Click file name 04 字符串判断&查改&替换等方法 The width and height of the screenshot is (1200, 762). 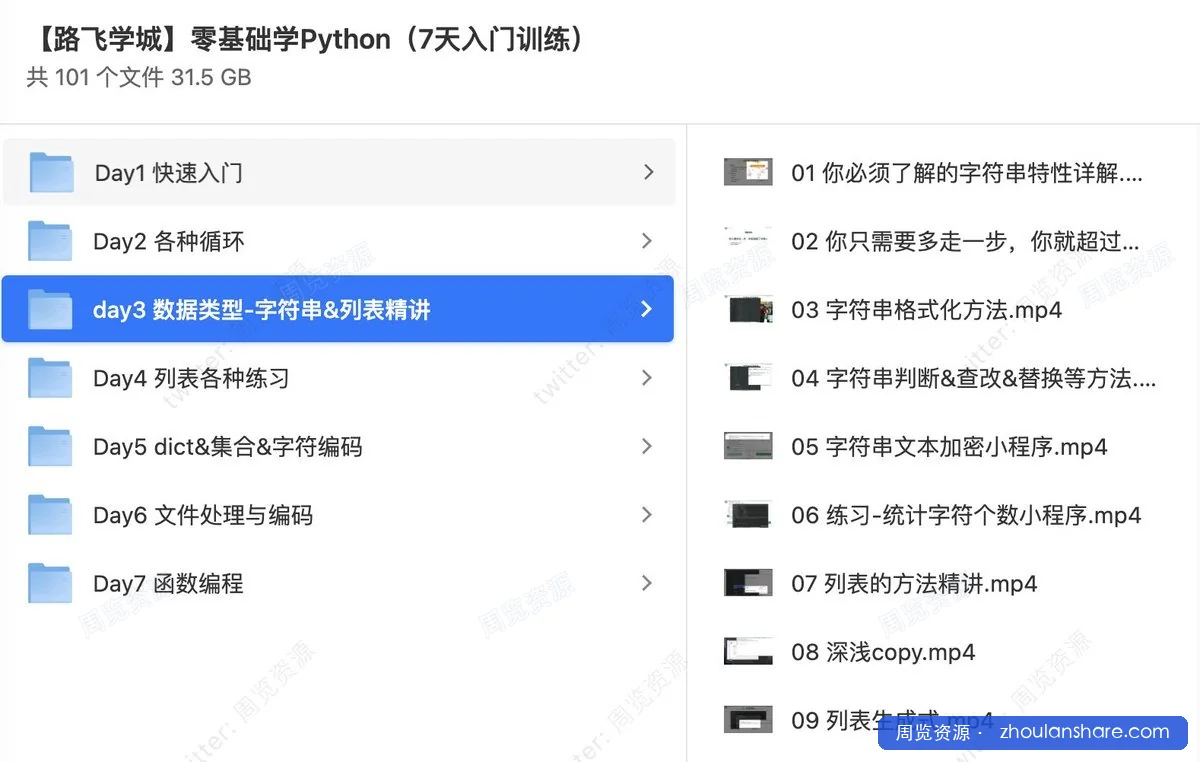coord(974,378)
